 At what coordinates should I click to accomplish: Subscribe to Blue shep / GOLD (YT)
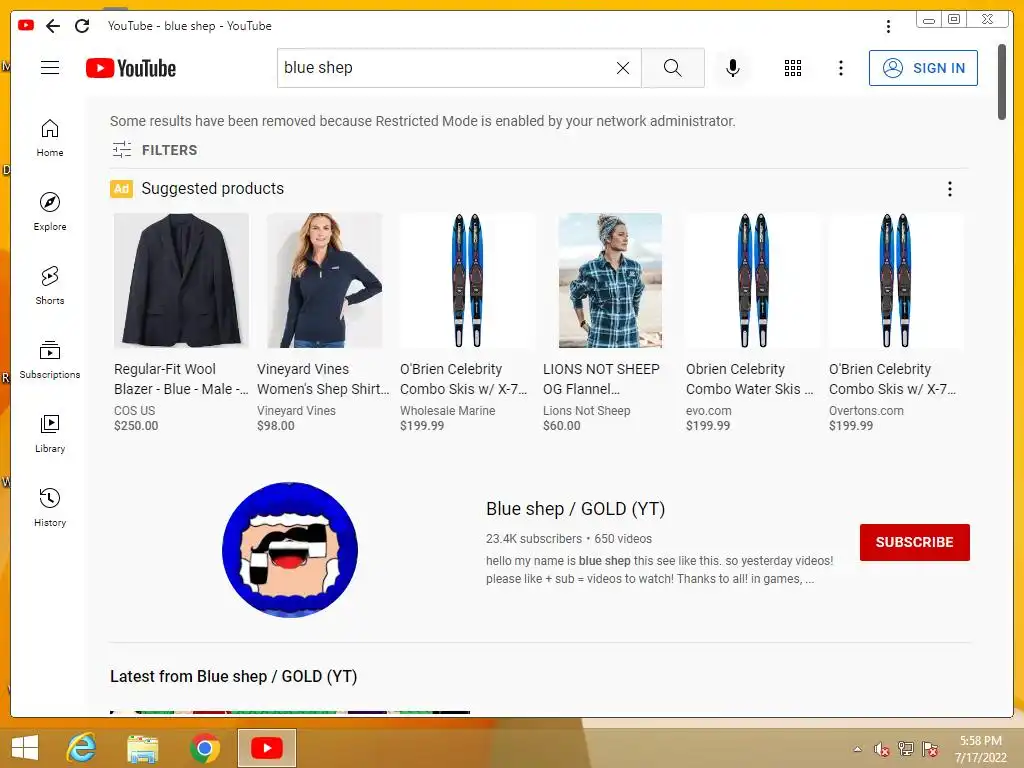914,542
